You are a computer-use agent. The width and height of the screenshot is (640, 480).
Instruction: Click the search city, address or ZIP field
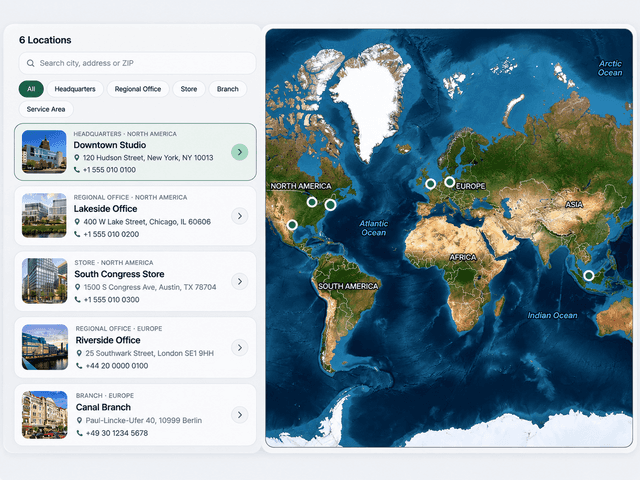pyautogui.click(x=137, y=63)
